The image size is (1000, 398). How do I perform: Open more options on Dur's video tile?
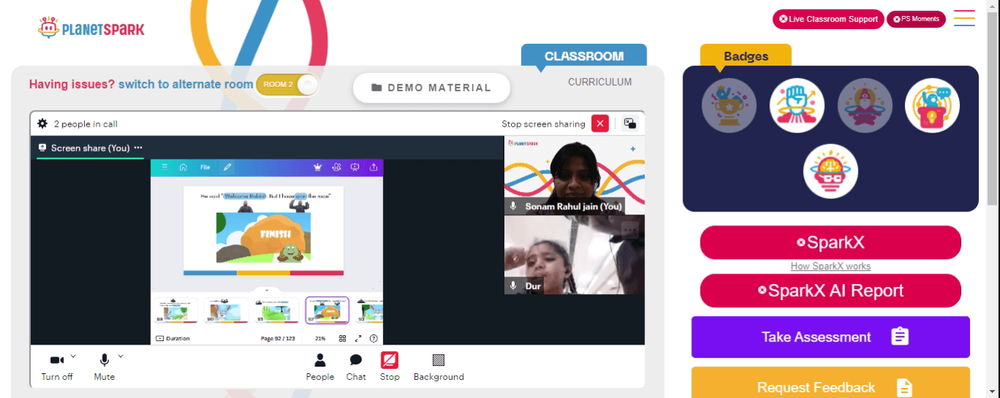(x=630, y=230)
